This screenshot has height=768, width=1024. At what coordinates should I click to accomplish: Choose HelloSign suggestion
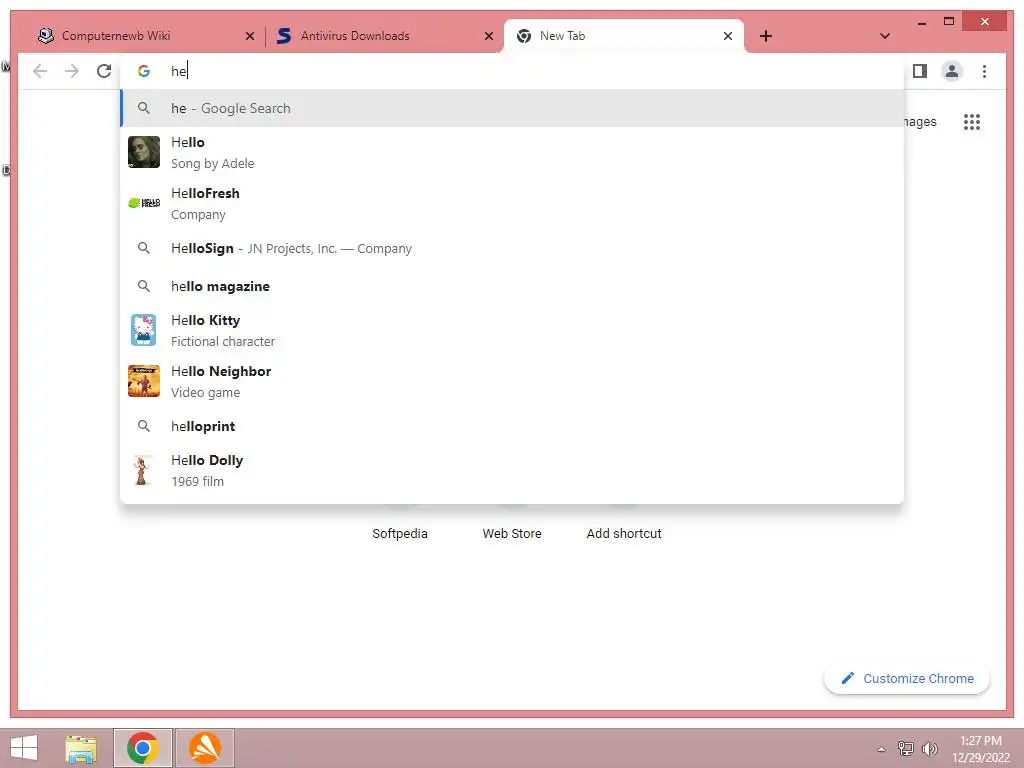(x=513, y=248)
